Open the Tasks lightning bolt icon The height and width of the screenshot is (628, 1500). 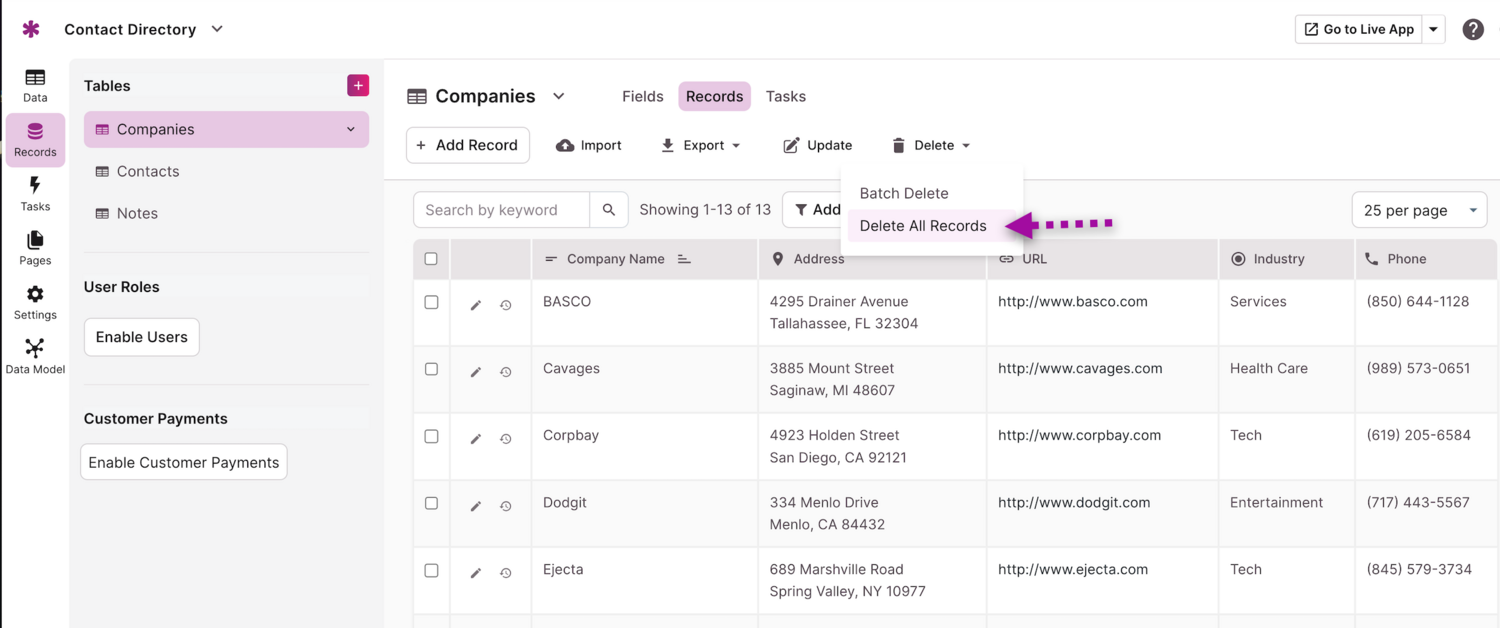(35, 193)
